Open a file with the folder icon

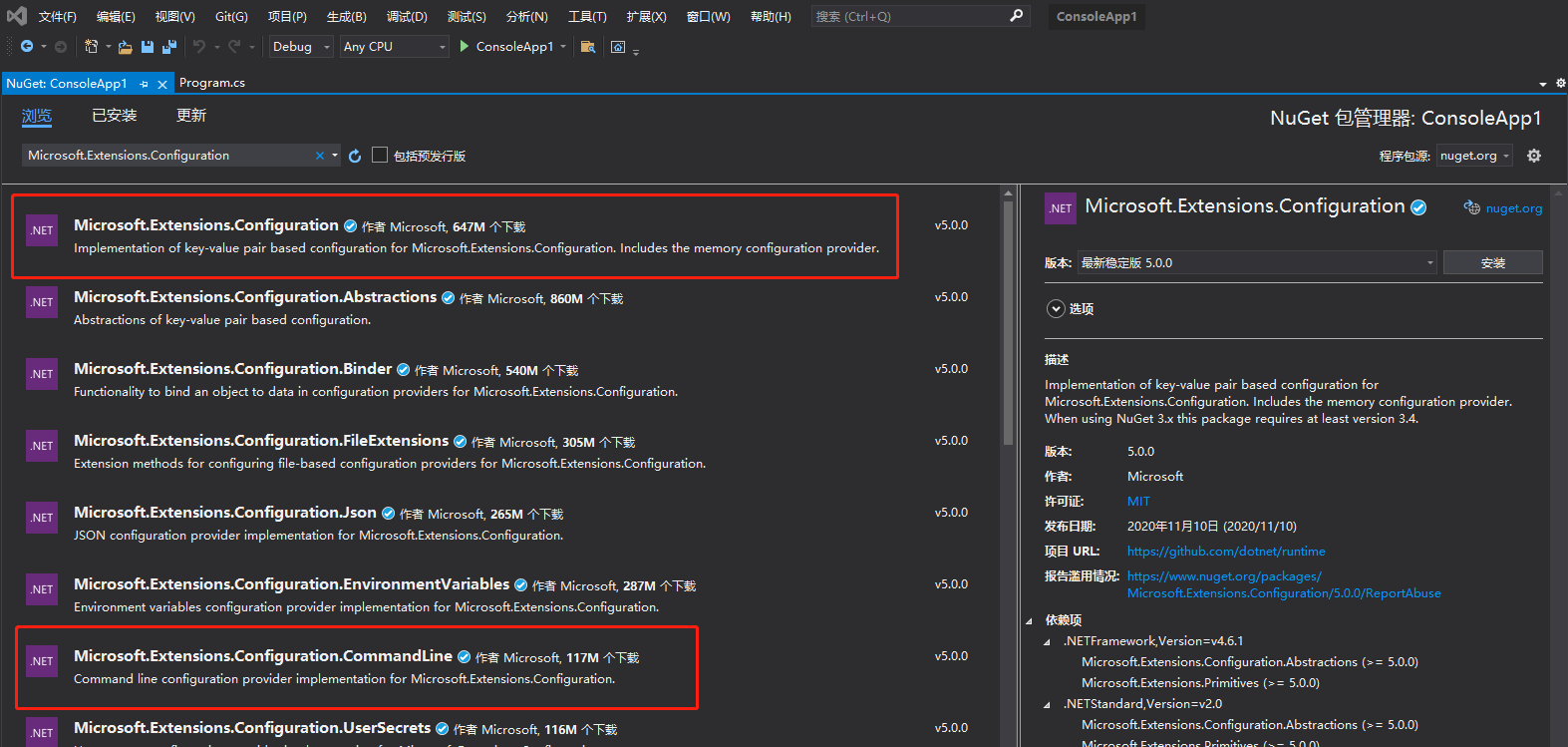(x=126, y=47)
